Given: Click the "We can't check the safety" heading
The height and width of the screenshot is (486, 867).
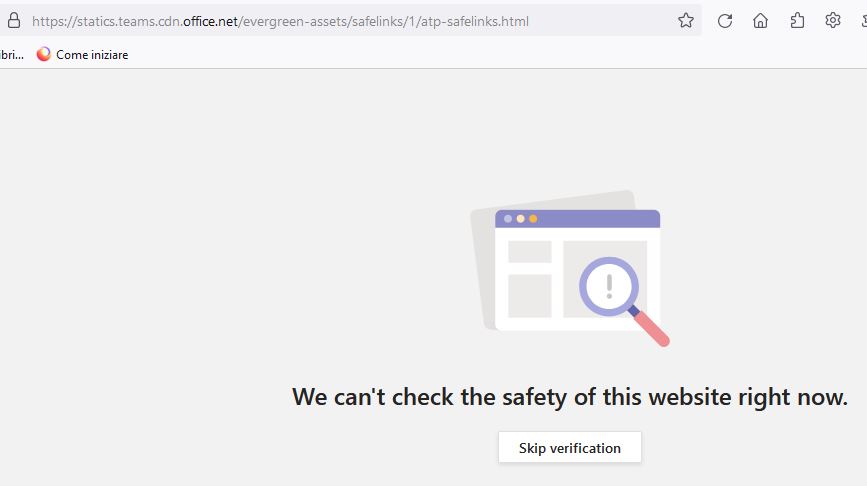Looking at the screenshot, I should coord(570,397).
